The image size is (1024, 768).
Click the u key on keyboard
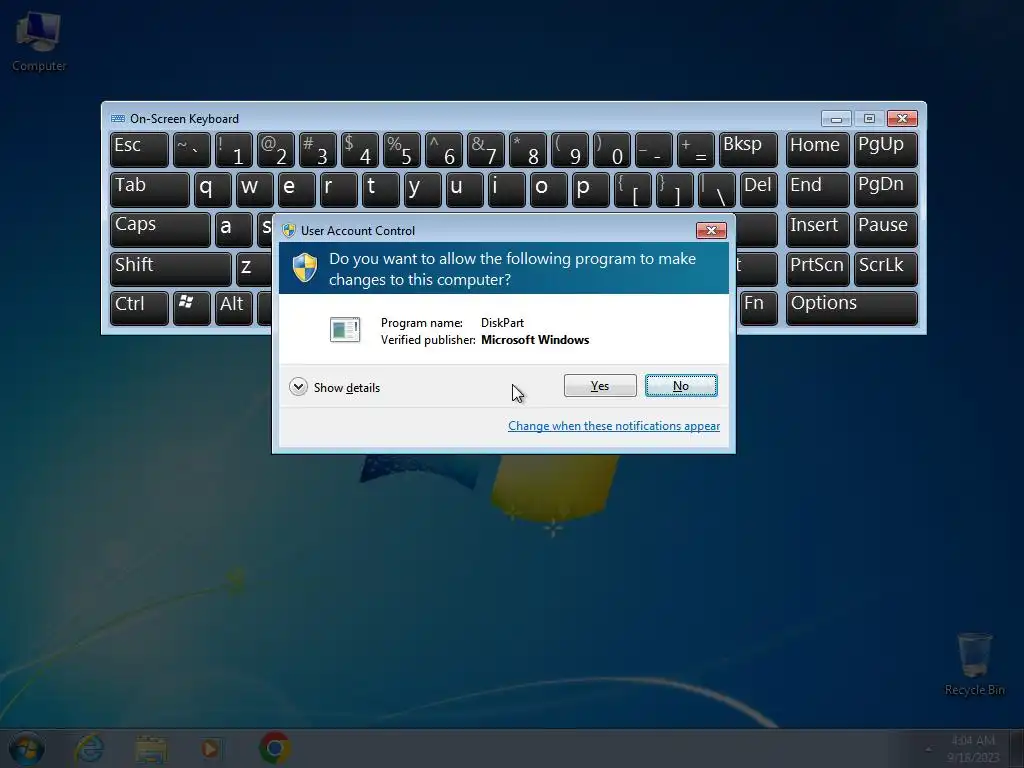464,189
